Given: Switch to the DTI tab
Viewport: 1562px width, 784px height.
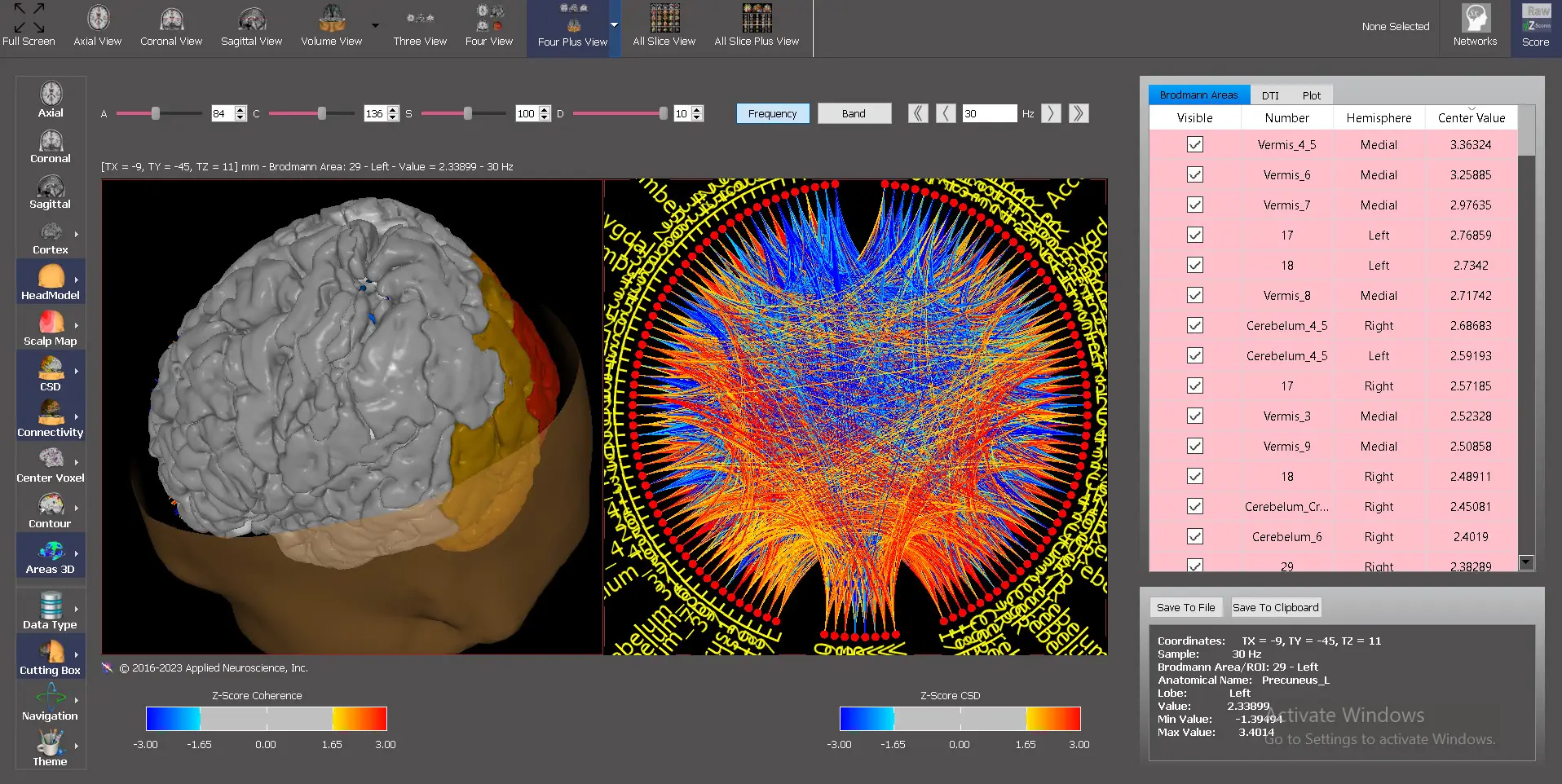Looking at the screenshot, I should point(1270,95).
